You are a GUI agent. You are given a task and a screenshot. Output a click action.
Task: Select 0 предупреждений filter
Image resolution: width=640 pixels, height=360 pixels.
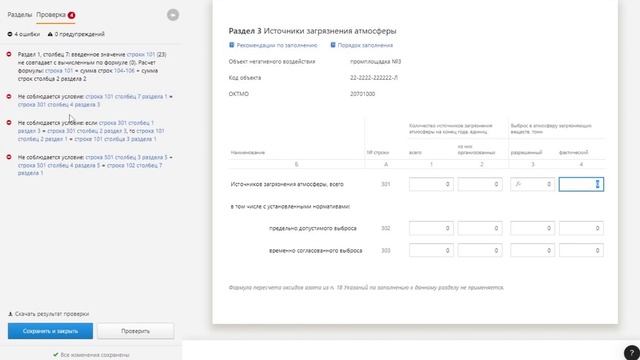tap(76, 34)
